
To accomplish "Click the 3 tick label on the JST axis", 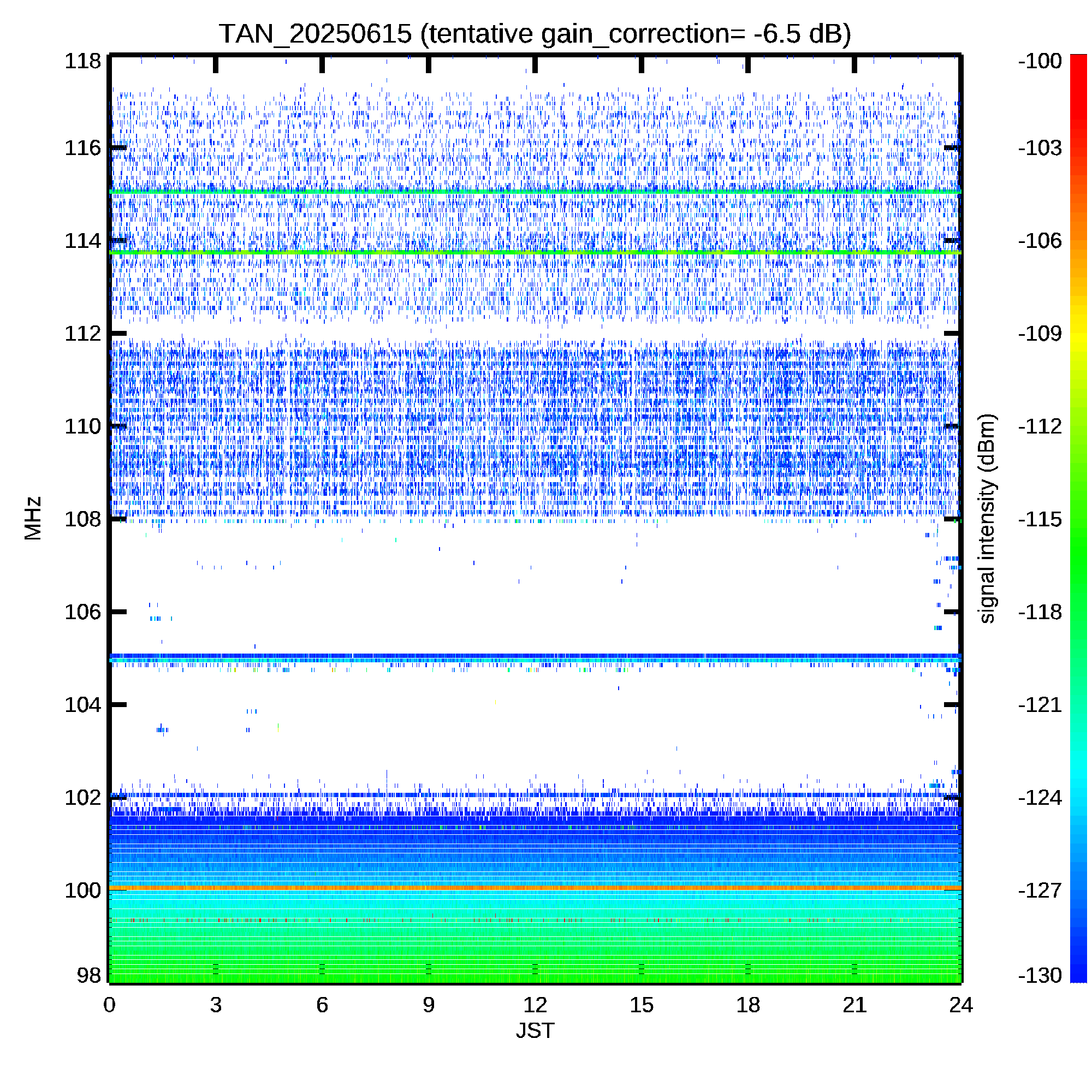I will click(215, 1006).
